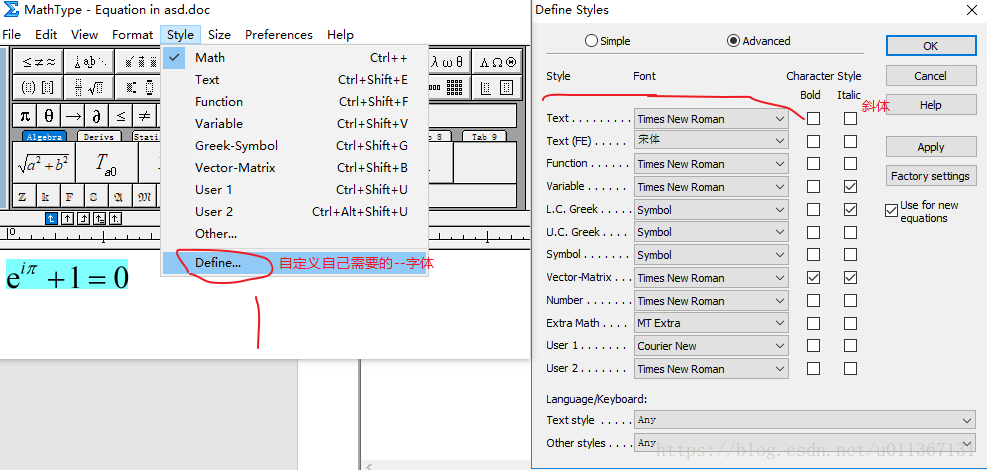Insert the Fraktur A symbol
The image size is (987, 470).
pos(118,196)
